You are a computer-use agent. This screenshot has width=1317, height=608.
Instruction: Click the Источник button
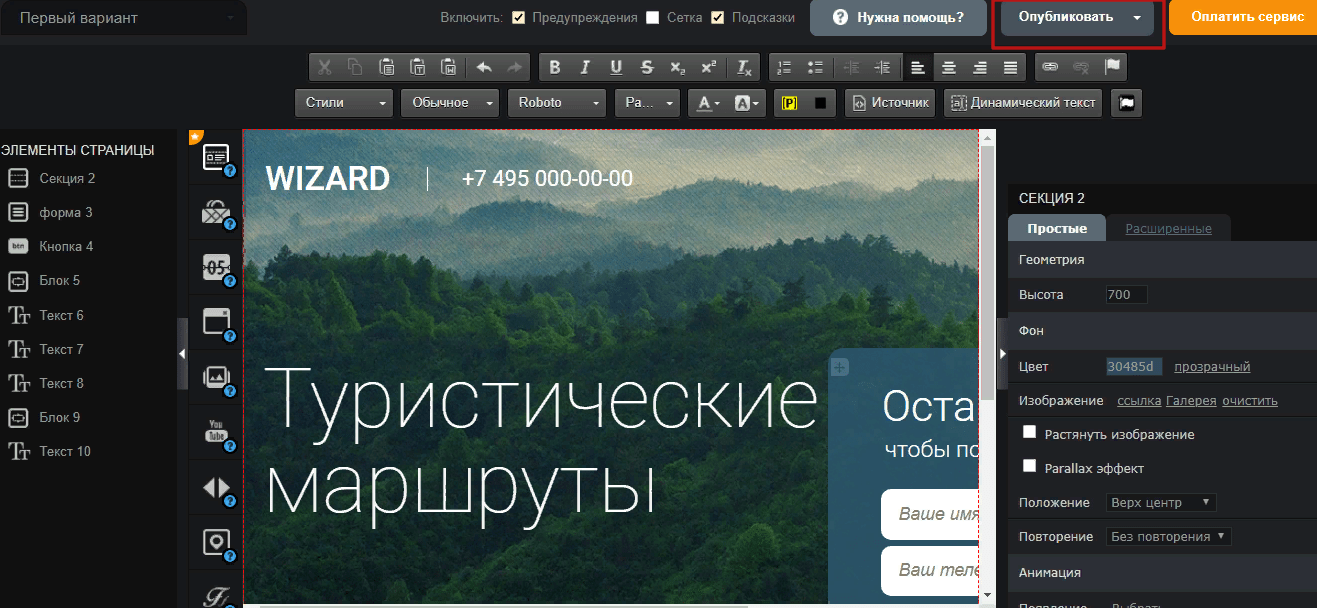coord(889,102)
